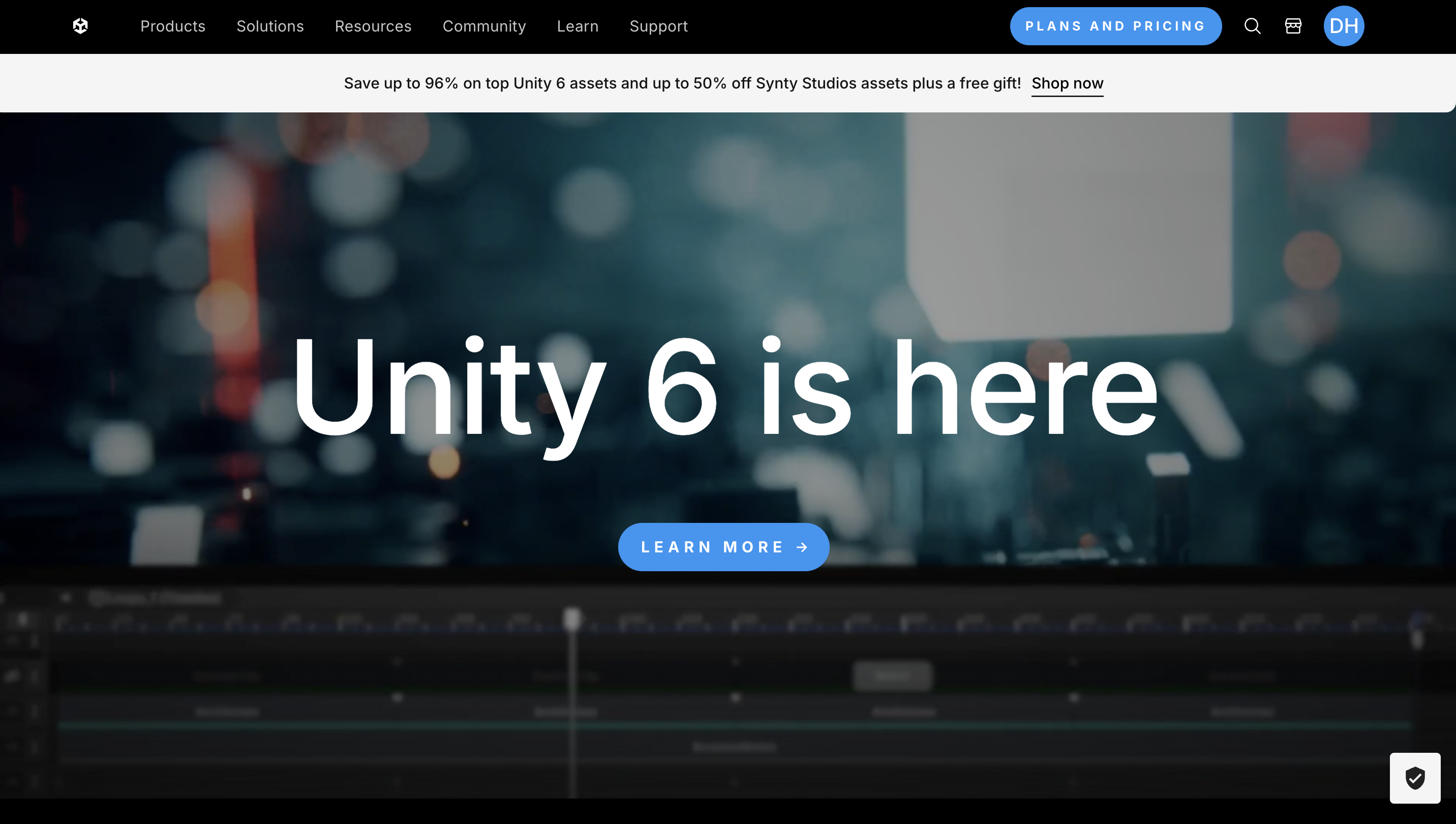Screen dimensions: 1456x824
Task: Open the Learn menu item
Action: (x=578, y=26)
